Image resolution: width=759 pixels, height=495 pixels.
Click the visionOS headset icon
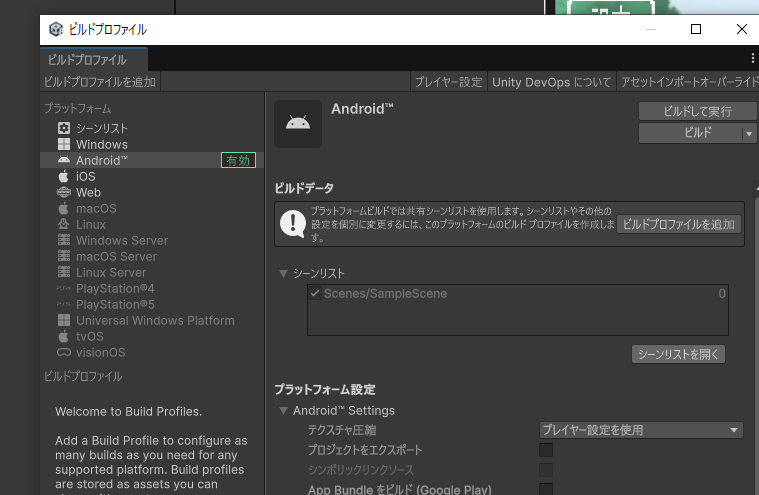click(x=64, y=352)
